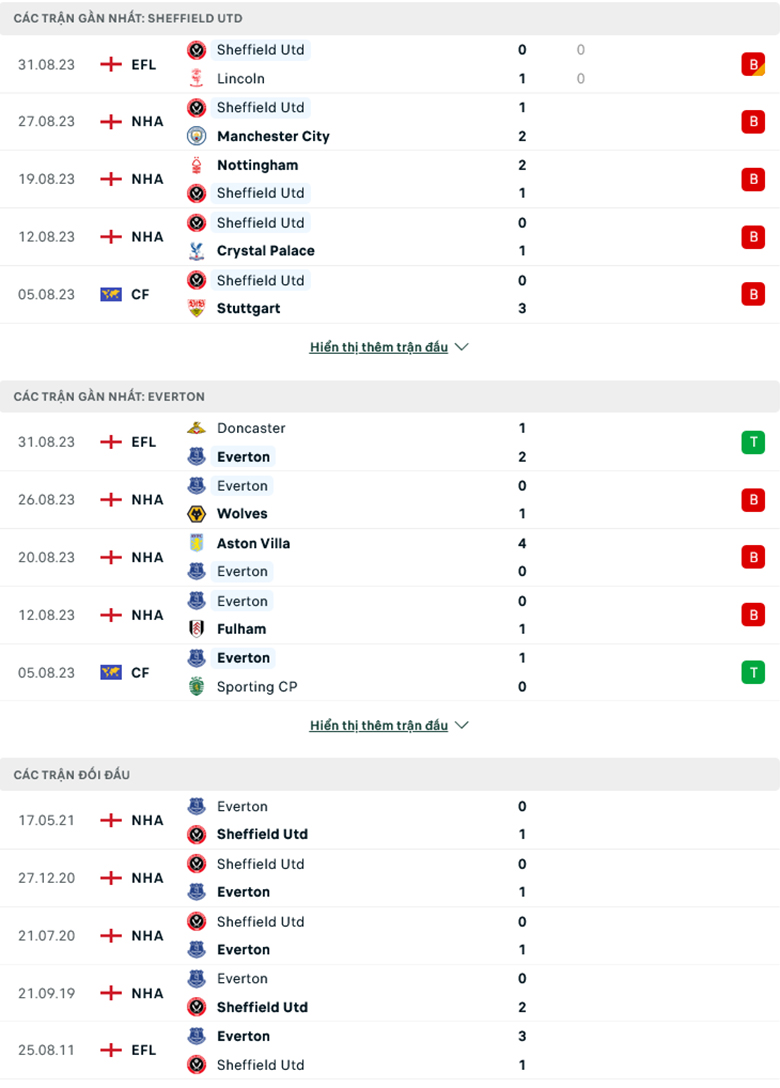Click the Hiển thị thêm trận đấu link

[x=380, y=347]
